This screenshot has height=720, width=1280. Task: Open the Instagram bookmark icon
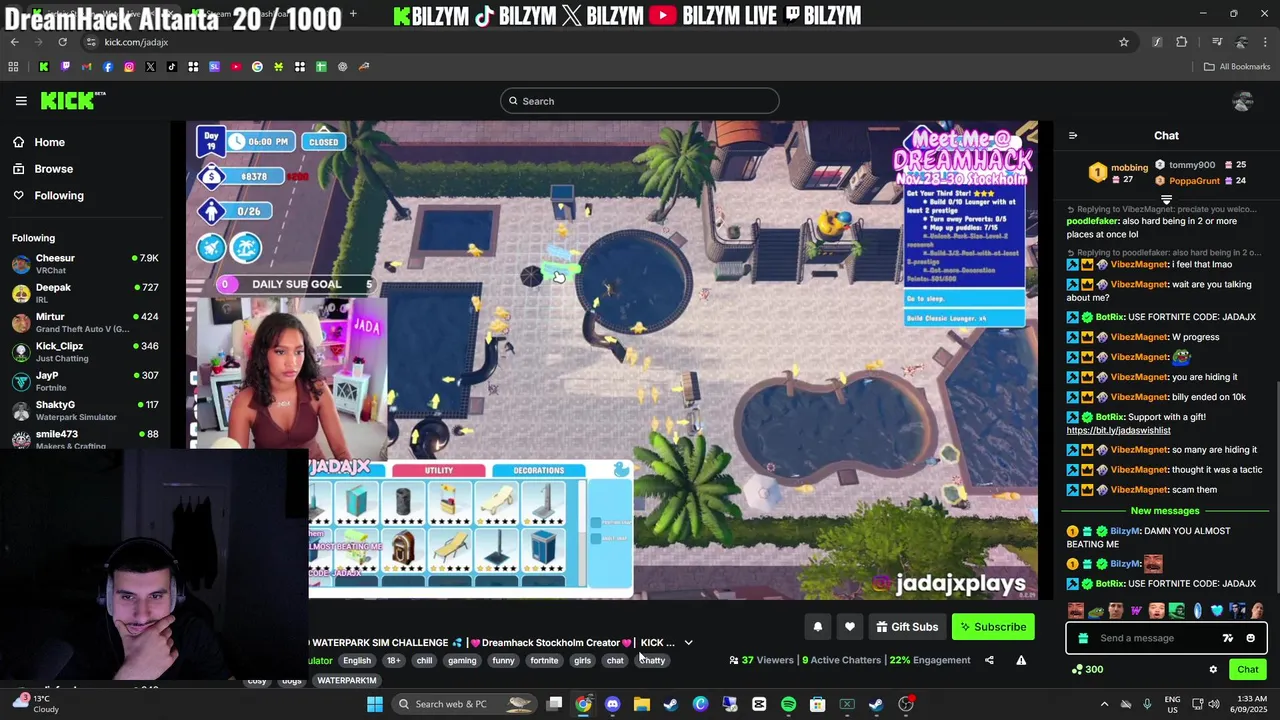[129, 67]
